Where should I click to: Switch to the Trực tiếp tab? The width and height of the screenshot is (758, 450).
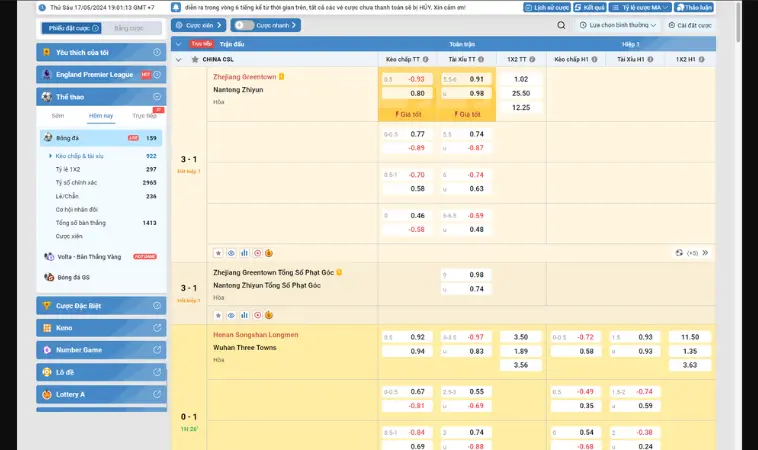pos(144,116)
